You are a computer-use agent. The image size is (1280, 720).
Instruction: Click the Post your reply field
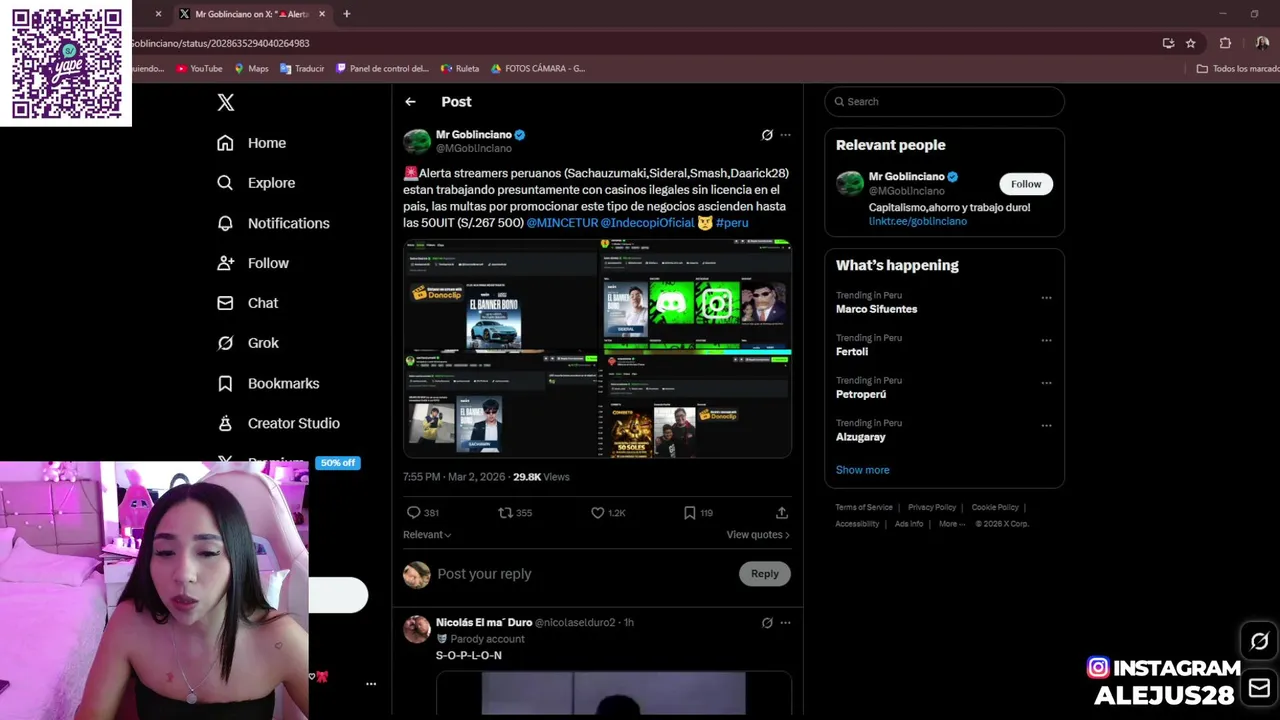click(584, 574)
